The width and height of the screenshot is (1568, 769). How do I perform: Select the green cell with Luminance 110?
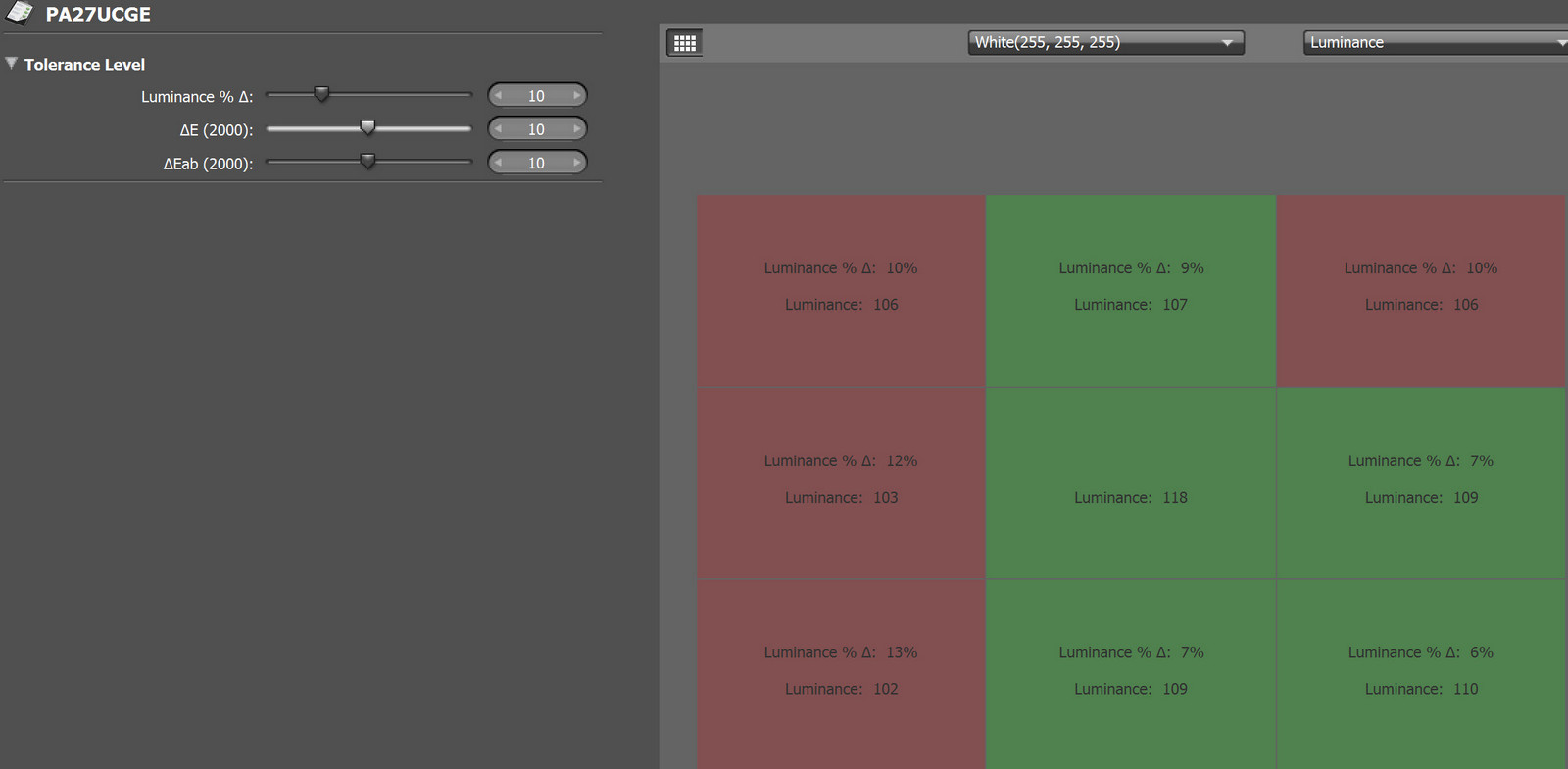pos(1420,672)
